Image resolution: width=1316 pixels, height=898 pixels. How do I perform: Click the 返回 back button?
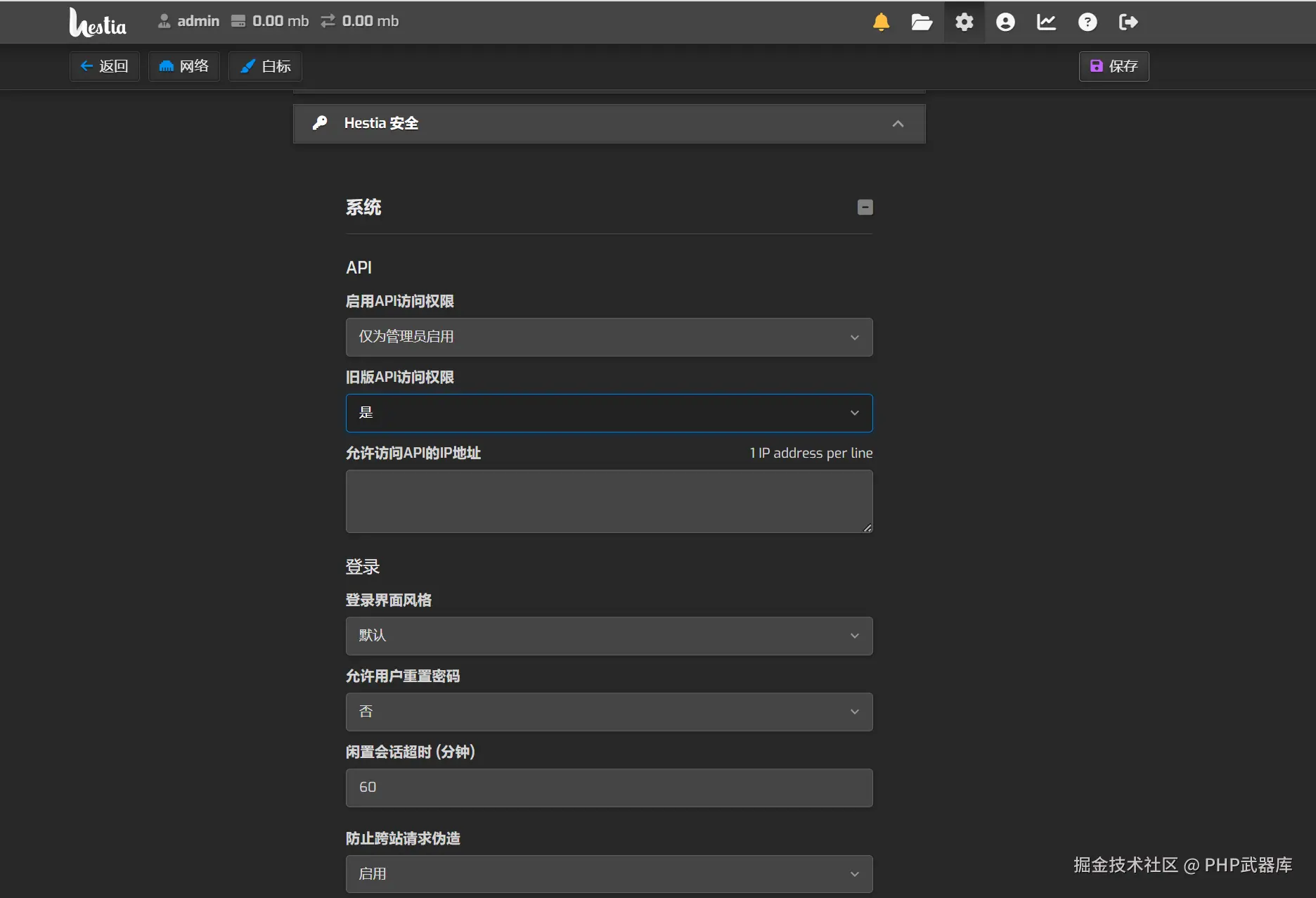coord(104,66)
